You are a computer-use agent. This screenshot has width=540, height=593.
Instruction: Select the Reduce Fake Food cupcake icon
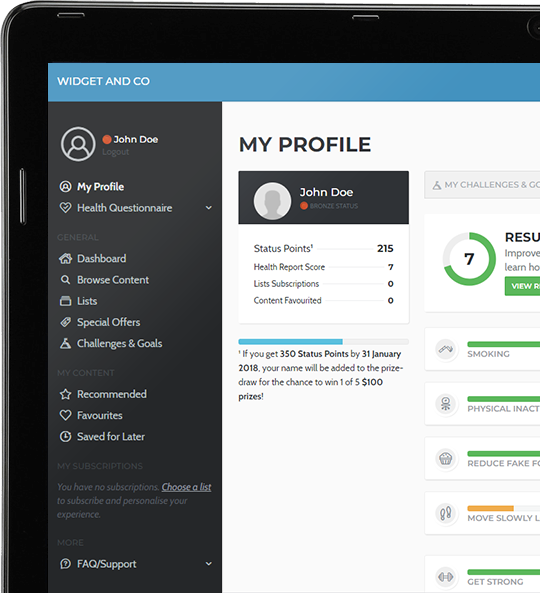pyautogui.click(x=445, y=458)
